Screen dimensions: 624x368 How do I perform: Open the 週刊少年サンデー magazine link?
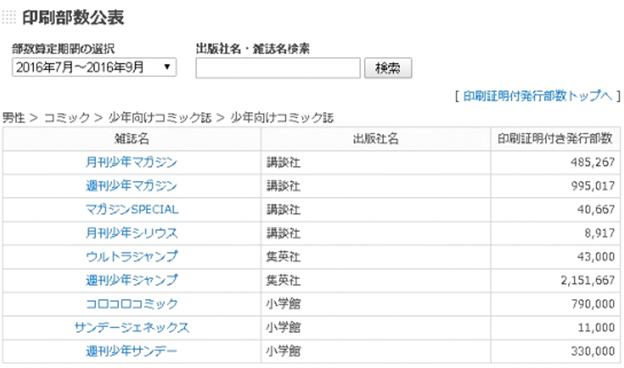point(131,351)
